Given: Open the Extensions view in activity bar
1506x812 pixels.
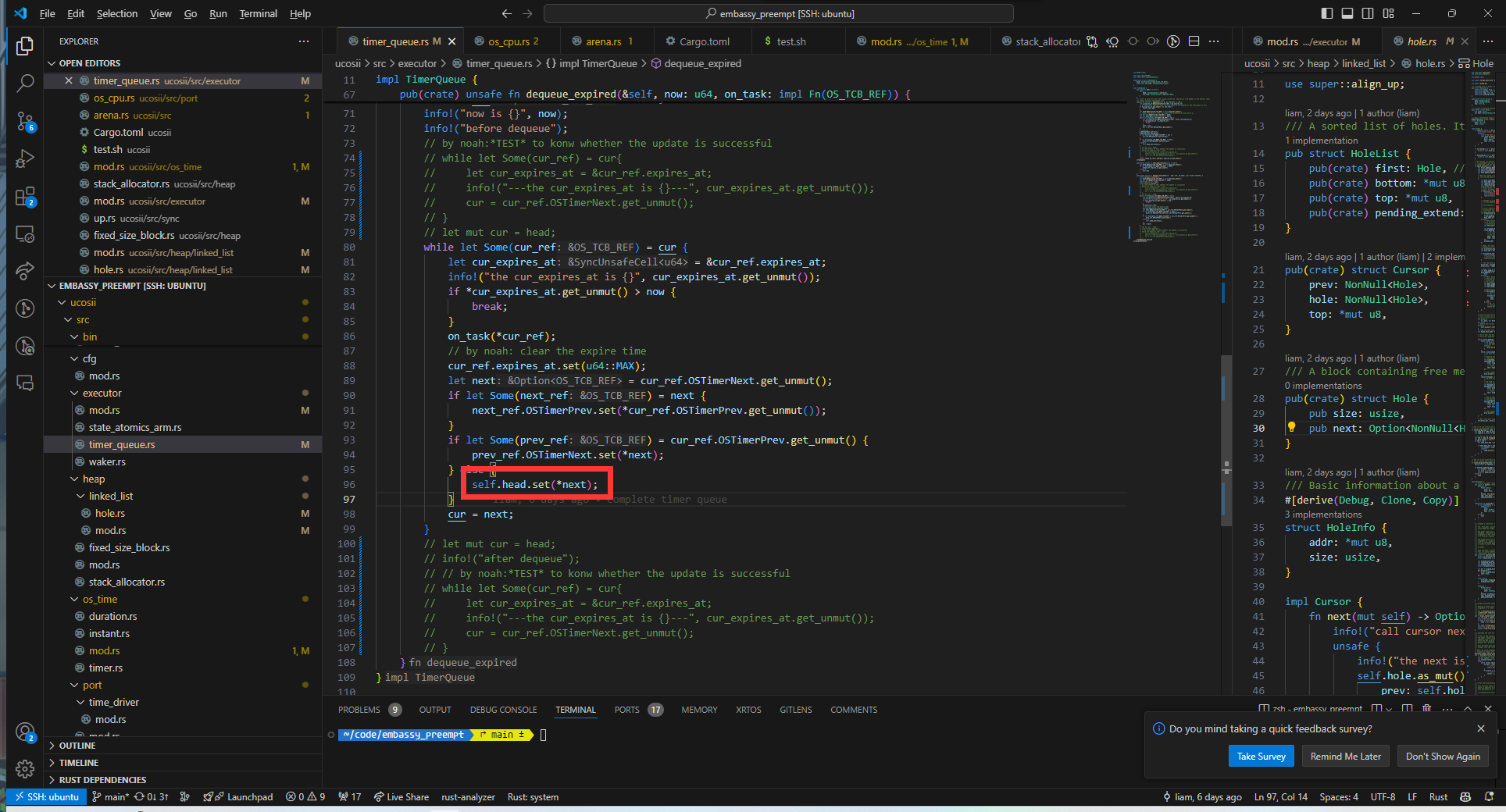Looking at the screenshot, I should pyautogui.click(x=25, y=196).
